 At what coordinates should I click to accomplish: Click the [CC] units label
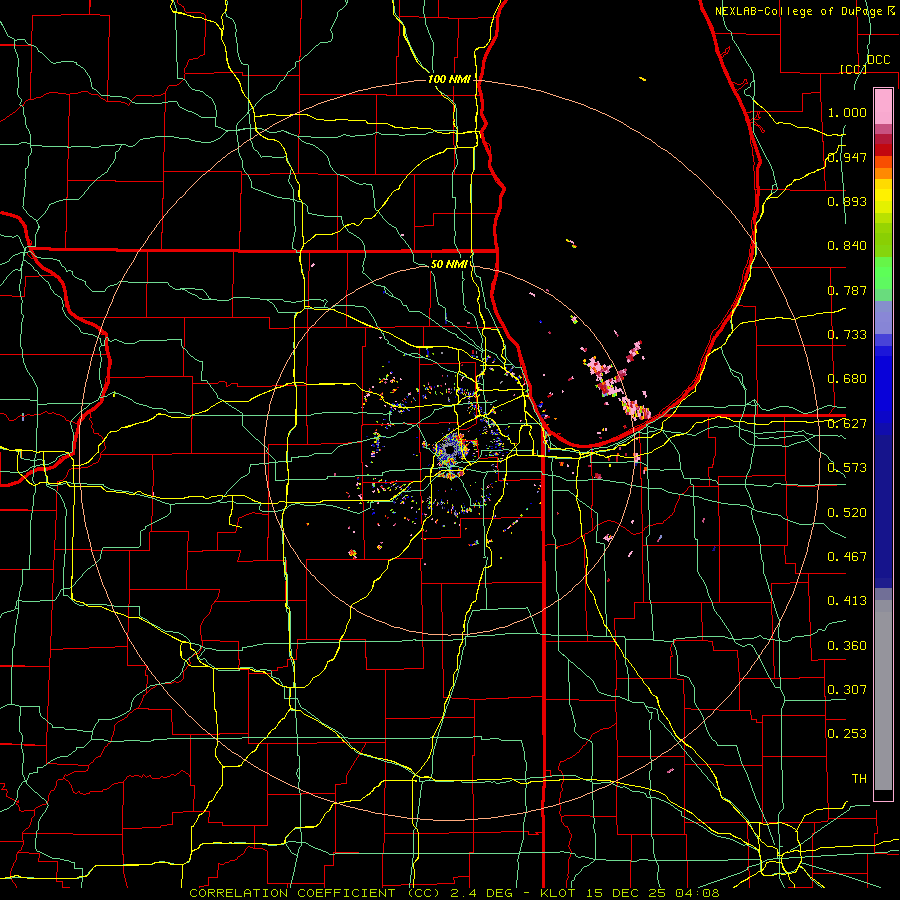pos(853,69)
